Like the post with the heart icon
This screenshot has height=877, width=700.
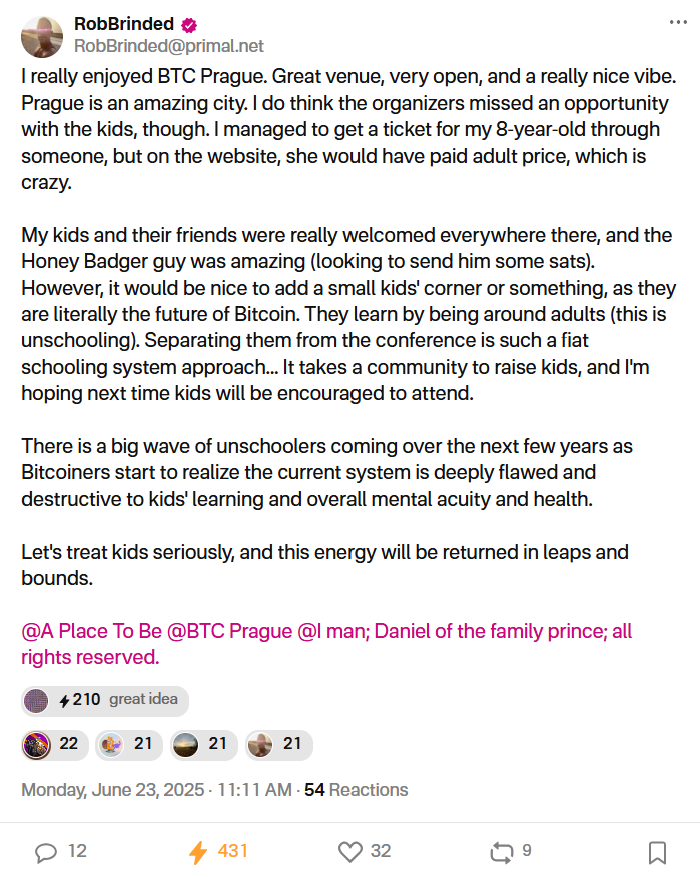tap(351, 852)
